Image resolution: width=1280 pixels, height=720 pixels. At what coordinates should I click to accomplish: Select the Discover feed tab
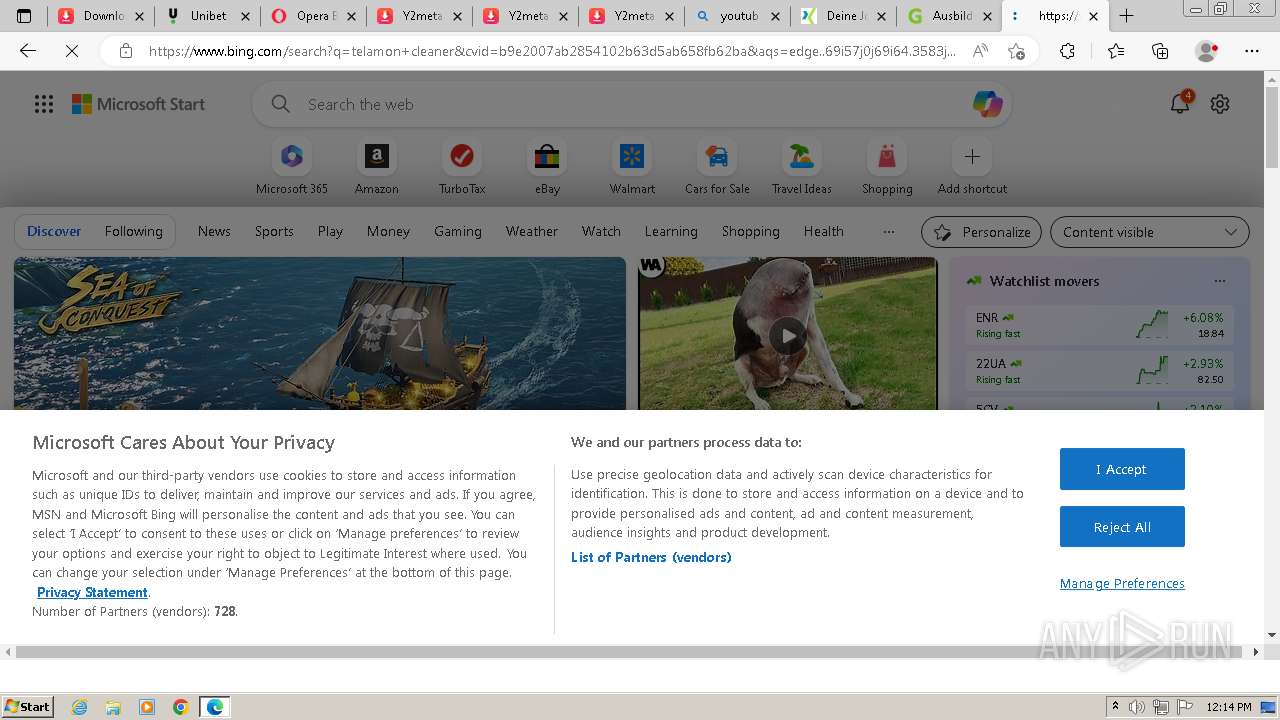[x=54, y=231]
